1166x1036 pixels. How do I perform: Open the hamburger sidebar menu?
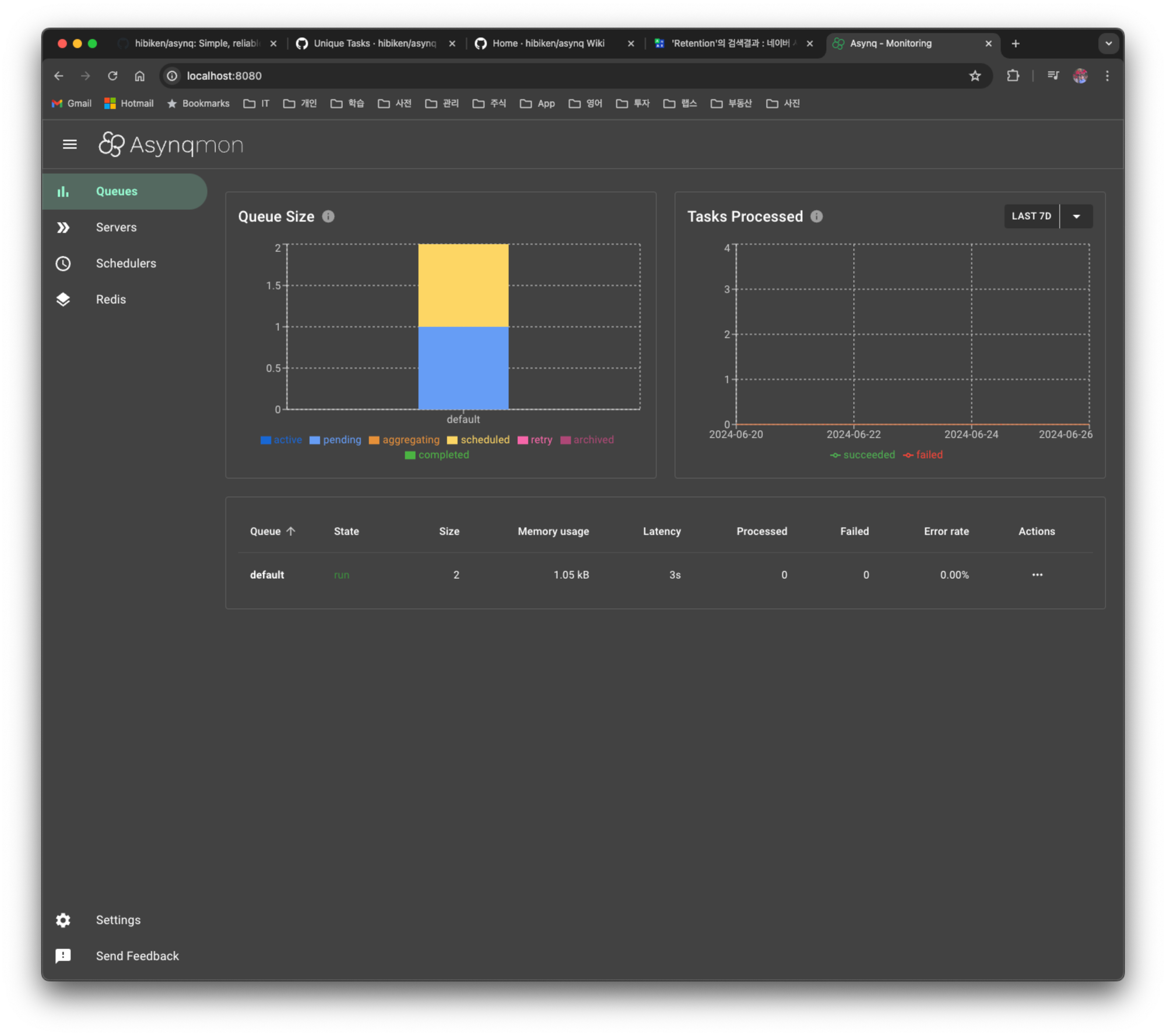click(69, 144)
